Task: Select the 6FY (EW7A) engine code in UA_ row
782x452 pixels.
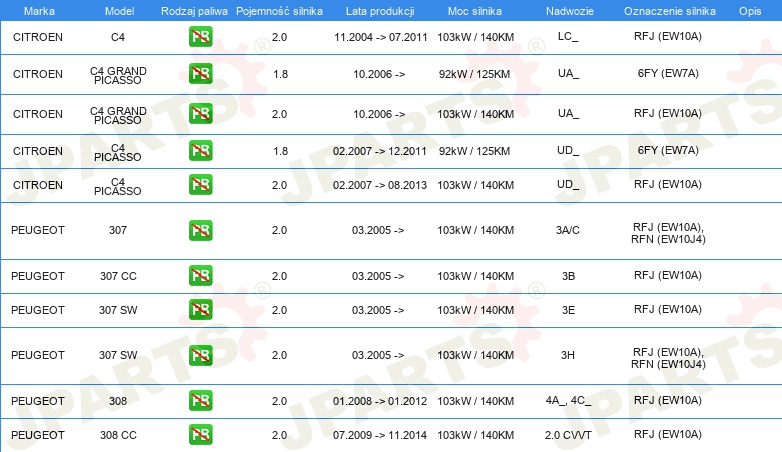Action: click(668, 73)
